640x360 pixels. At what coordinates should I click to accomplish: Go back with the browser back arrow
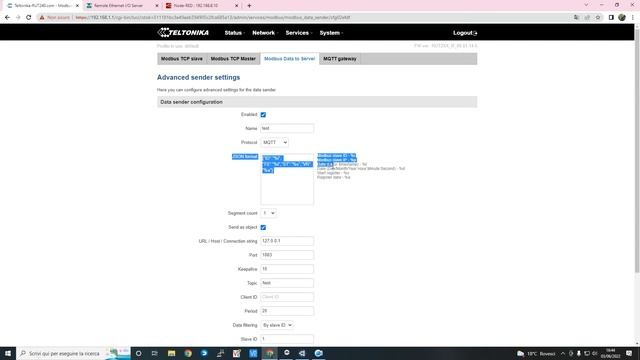7,18
